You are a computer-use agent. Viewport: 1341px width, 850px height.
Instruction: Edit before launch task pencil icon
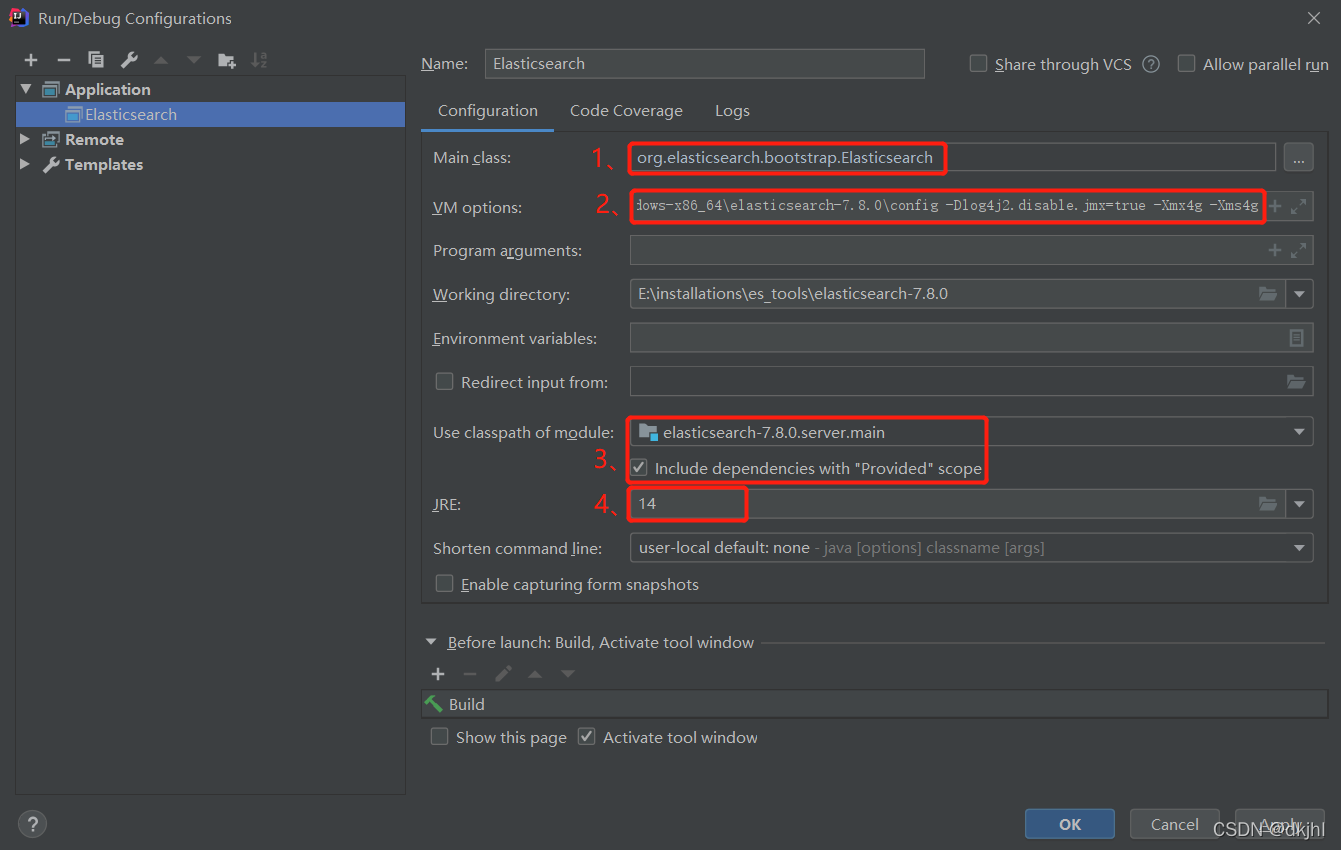(503, 674)
